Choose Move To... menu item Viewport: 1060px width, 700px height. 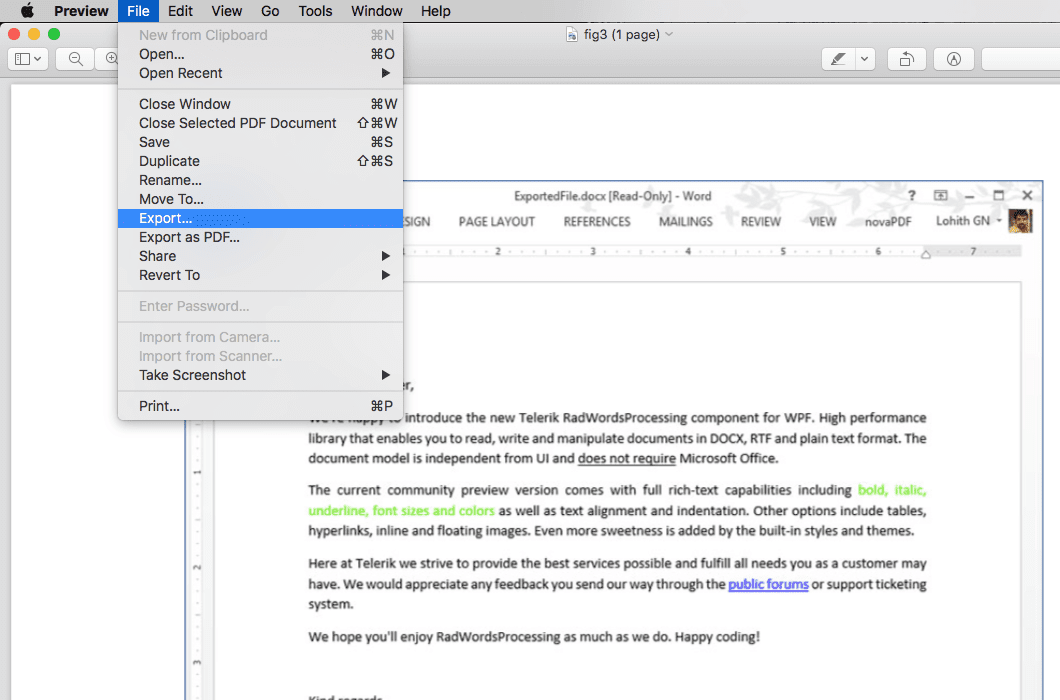260,199
